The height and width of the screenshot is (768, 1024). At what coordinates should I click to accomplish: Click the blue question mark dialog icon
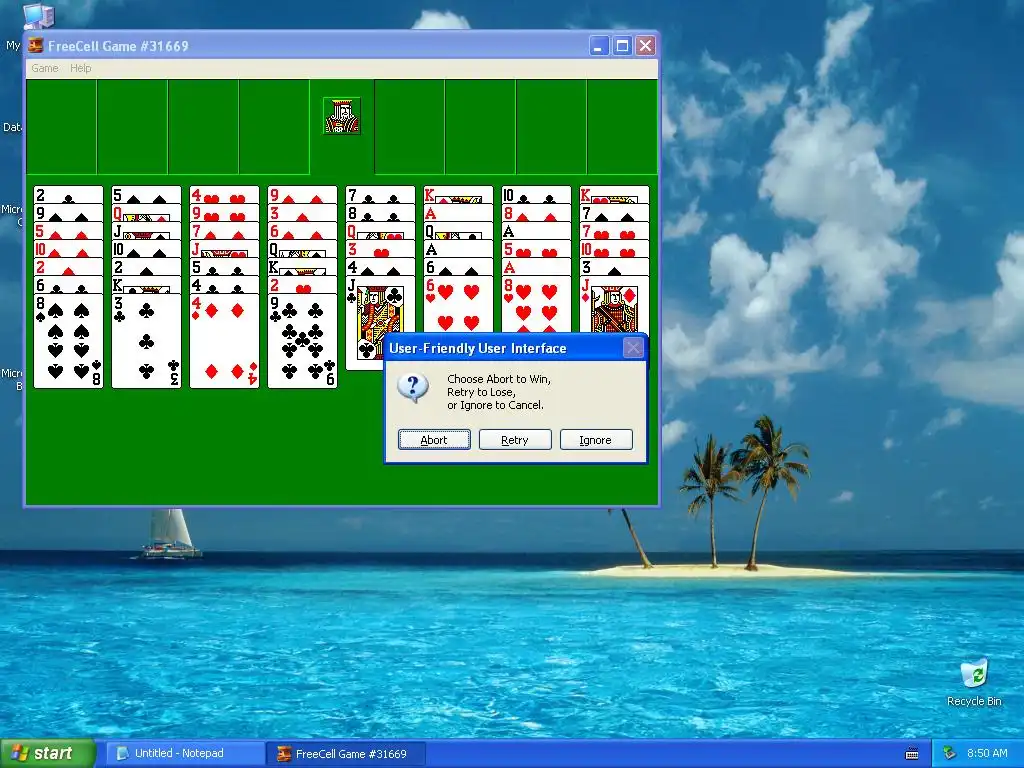coord(413,388)
